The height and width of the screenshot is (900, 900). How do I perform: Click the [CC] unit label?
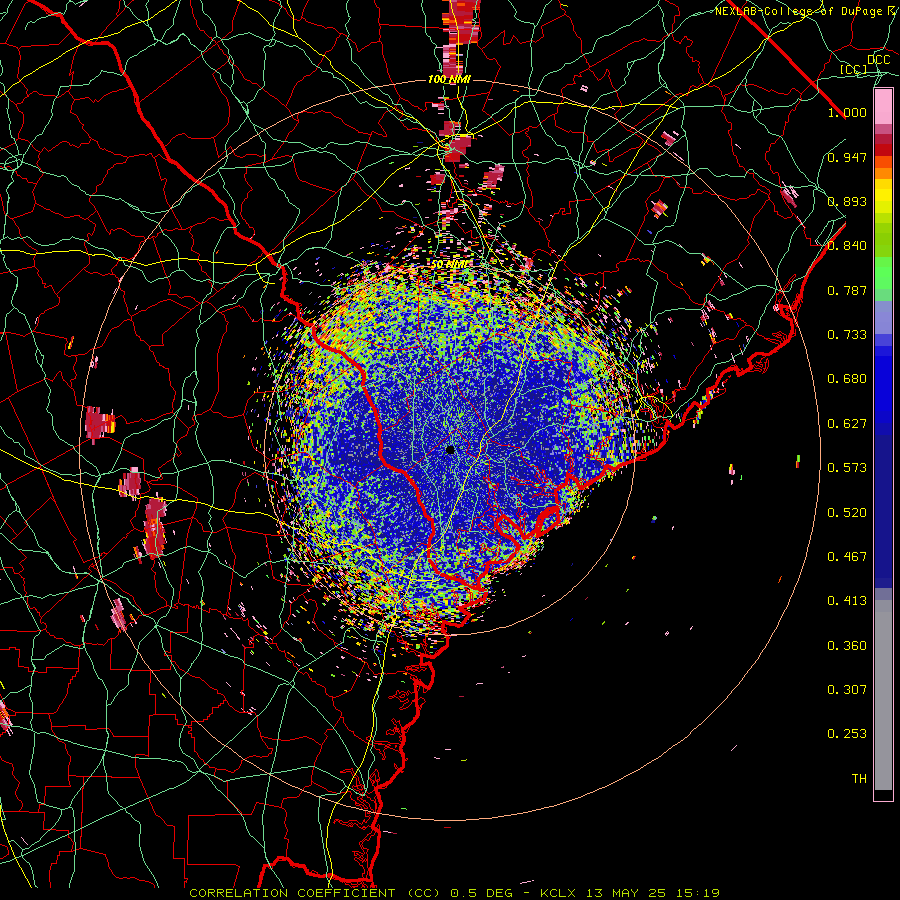pos(854,69)
